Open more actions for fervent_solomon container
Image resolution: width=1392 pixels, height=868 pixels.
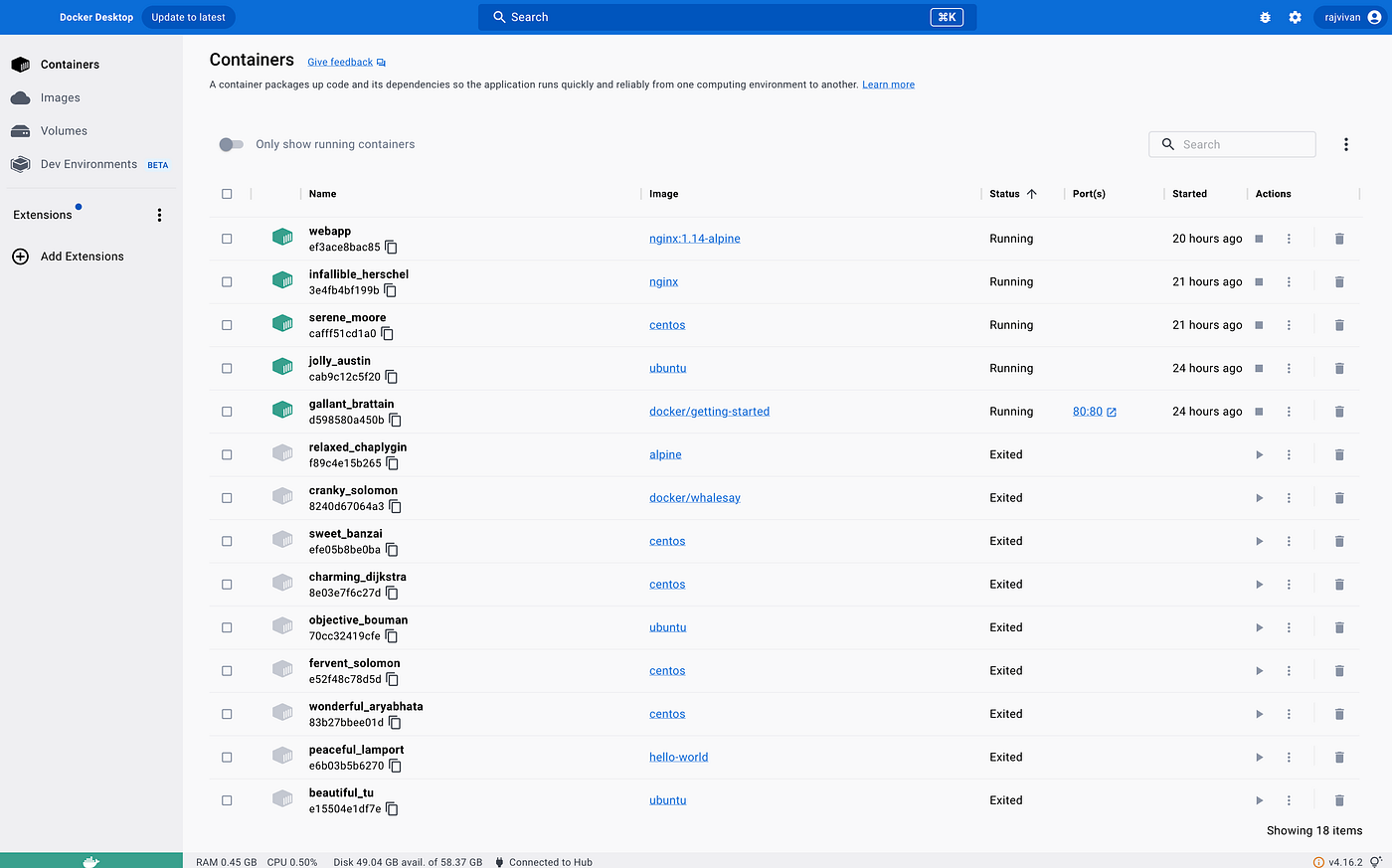click(1289, 671)
